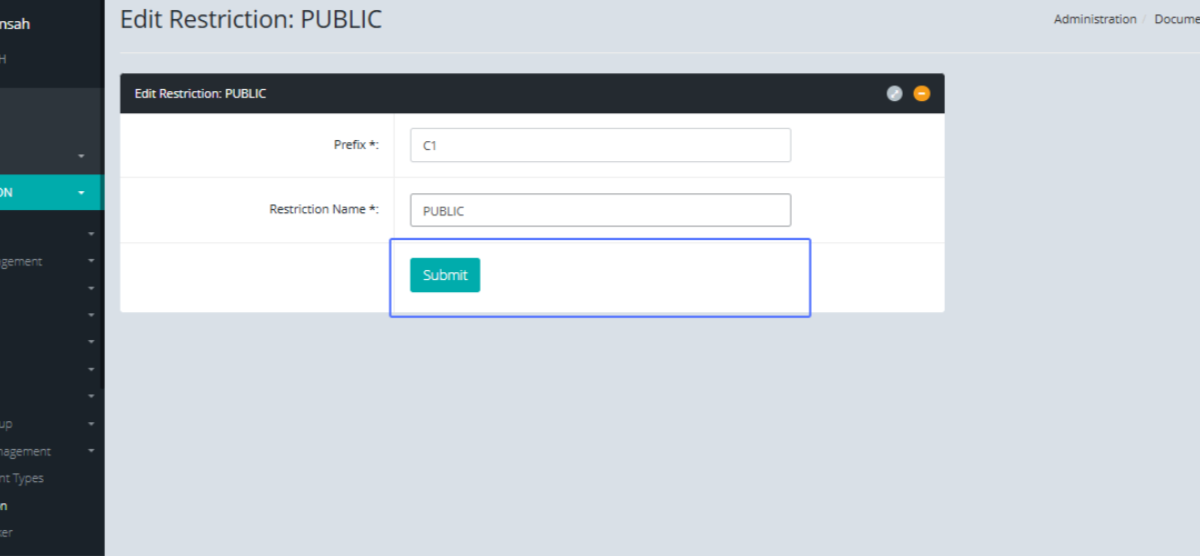Click the "Prefix *" field label
This screenshot has width=1200, height=556.
tap(356, 145)
